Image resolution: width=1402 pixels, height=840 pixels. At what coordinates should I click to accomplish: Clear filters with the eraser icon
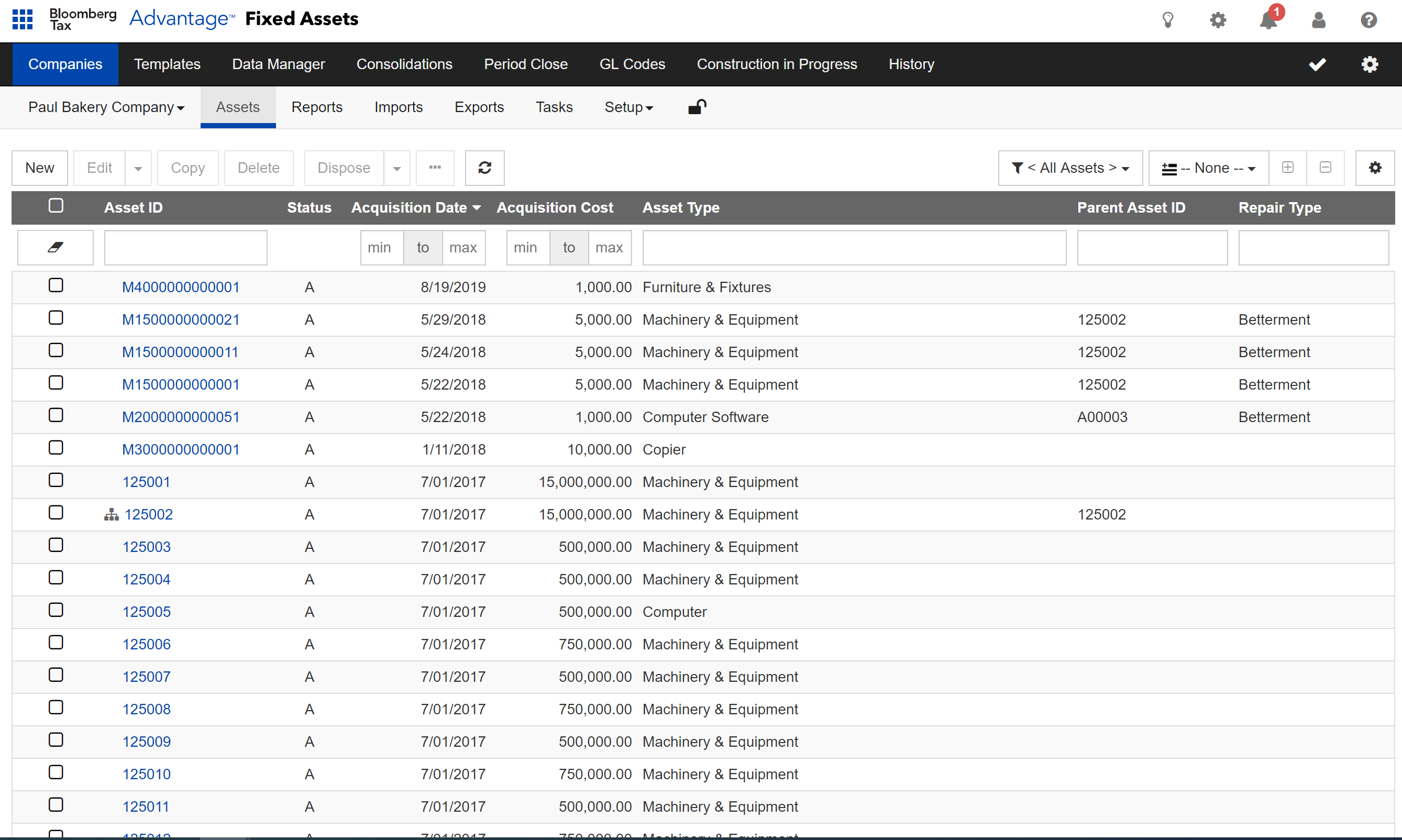click(56, 247)
